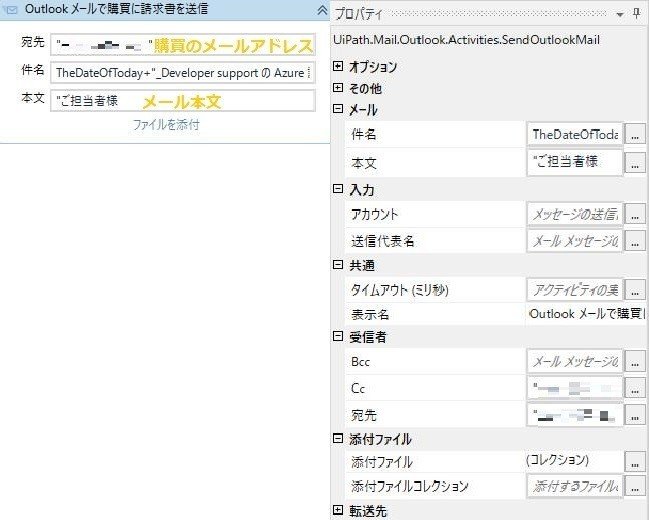The image size is (649, 520).
Task: Collapse the 受信者 section
Action: [338, 336]
